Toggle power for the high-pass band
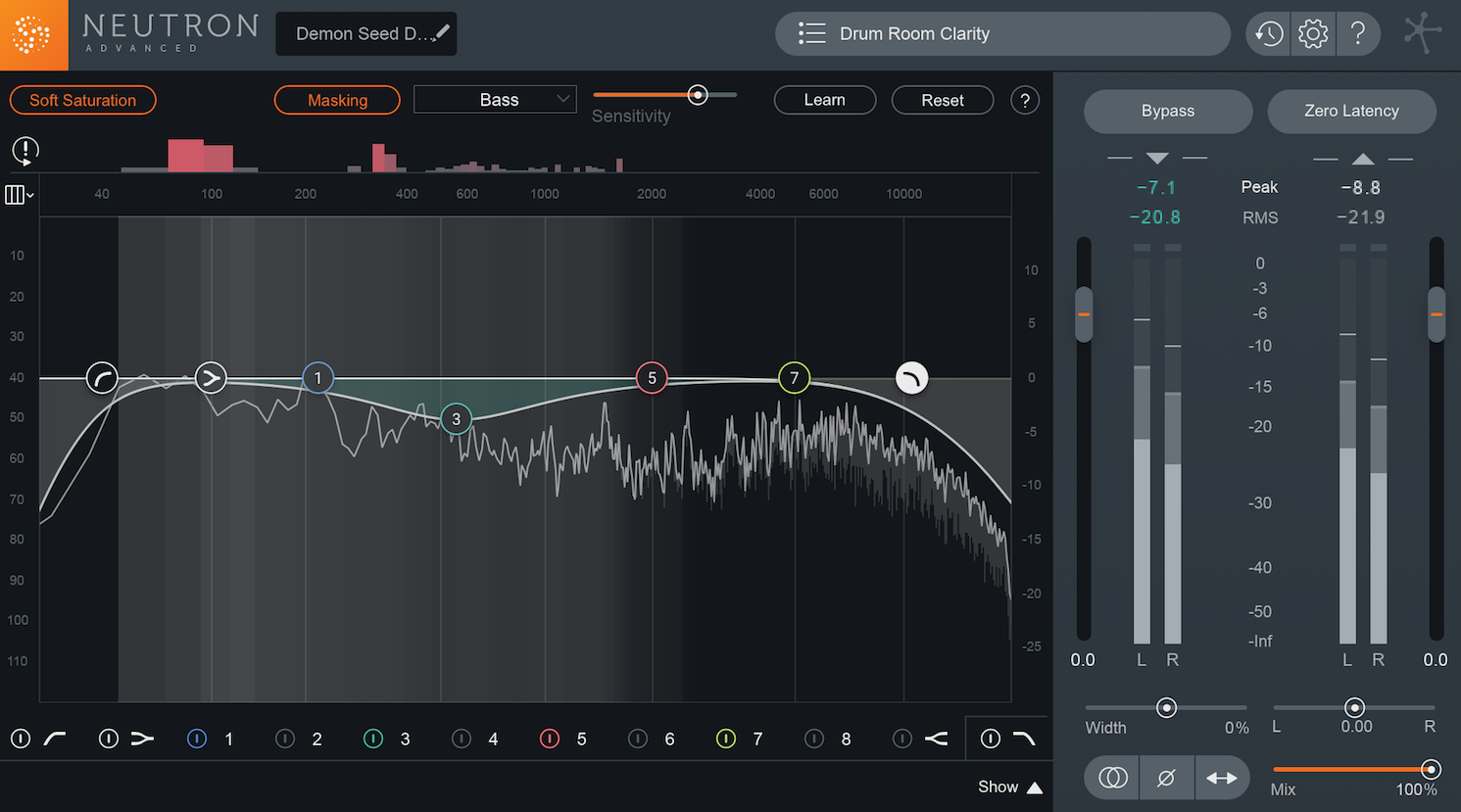The image size is (1461, 812). tap(21, 739)
